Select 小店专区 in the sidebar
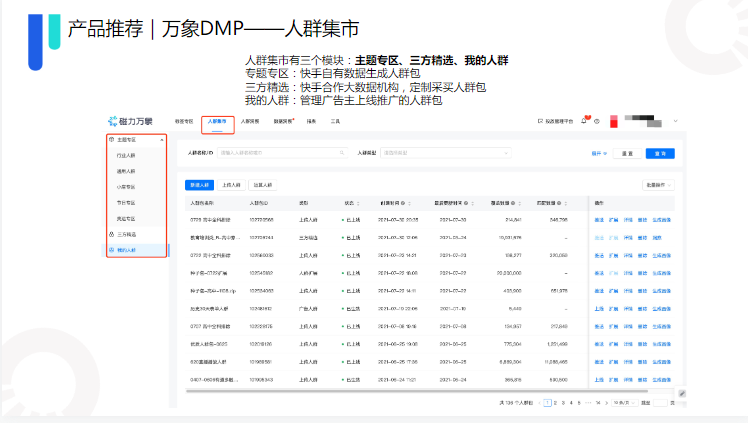Image resolution: width=748 pixels, height=423 pixels. pos(126,187)
